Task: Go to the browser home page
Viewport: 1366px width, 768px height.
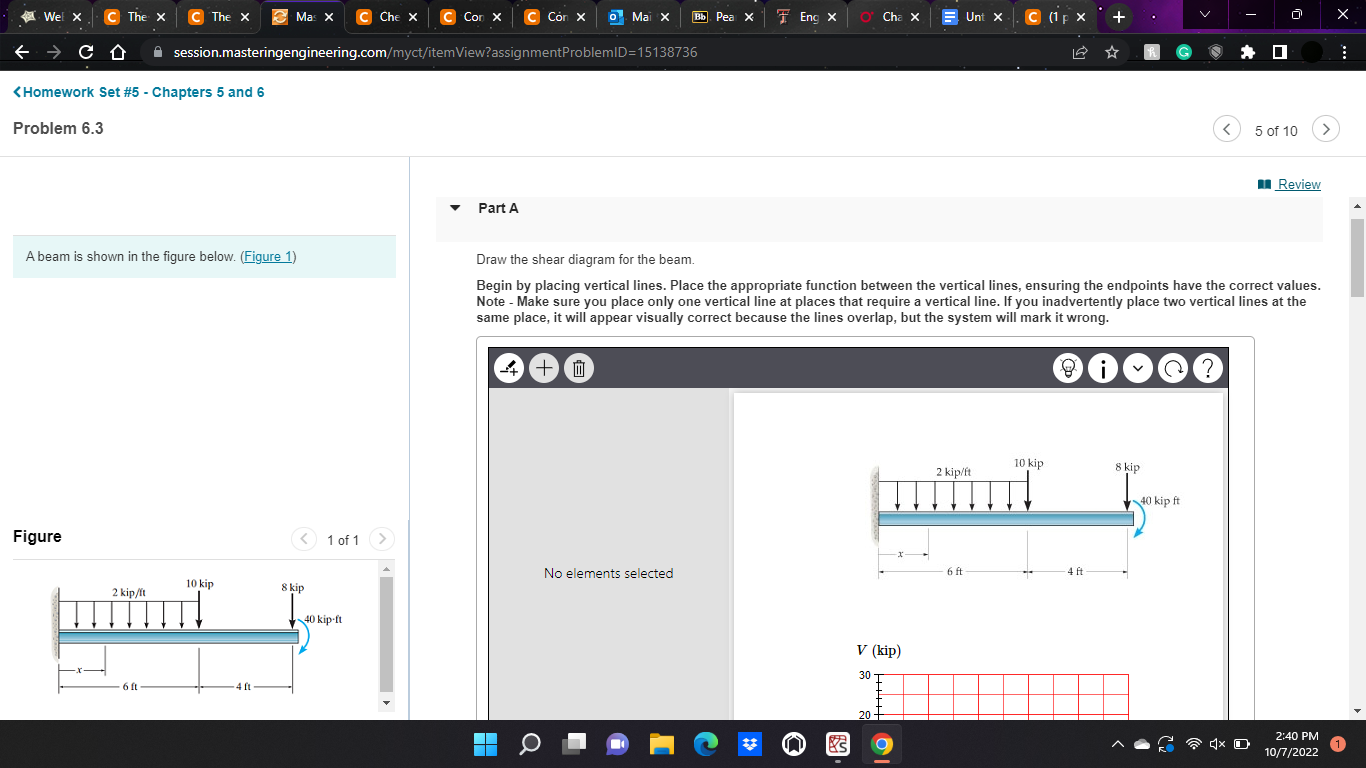Action: click(117, 52)
